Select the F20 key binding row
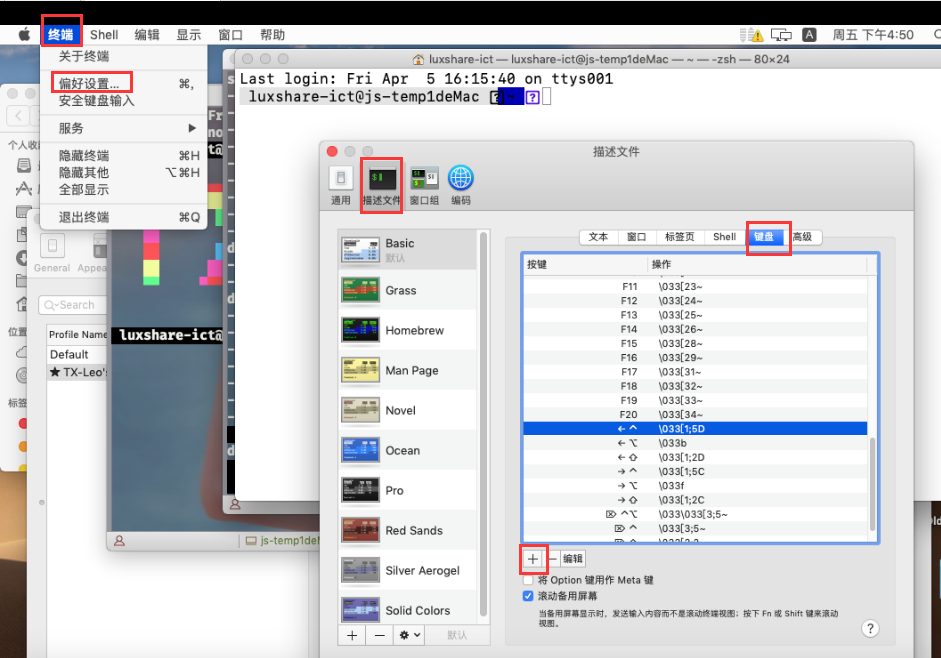 click(696, 414)
